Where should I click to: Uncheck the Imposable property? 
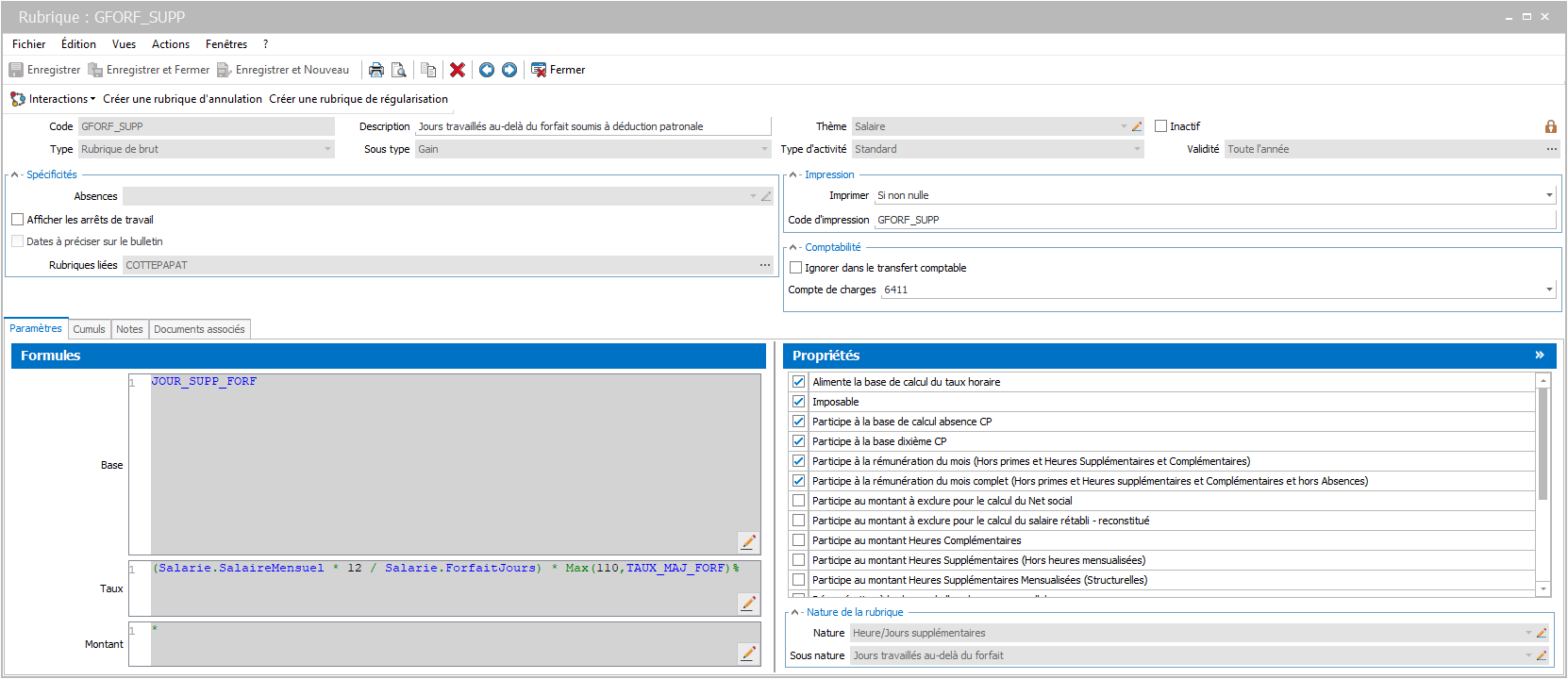pyautogui.click(x=799, y=402)
